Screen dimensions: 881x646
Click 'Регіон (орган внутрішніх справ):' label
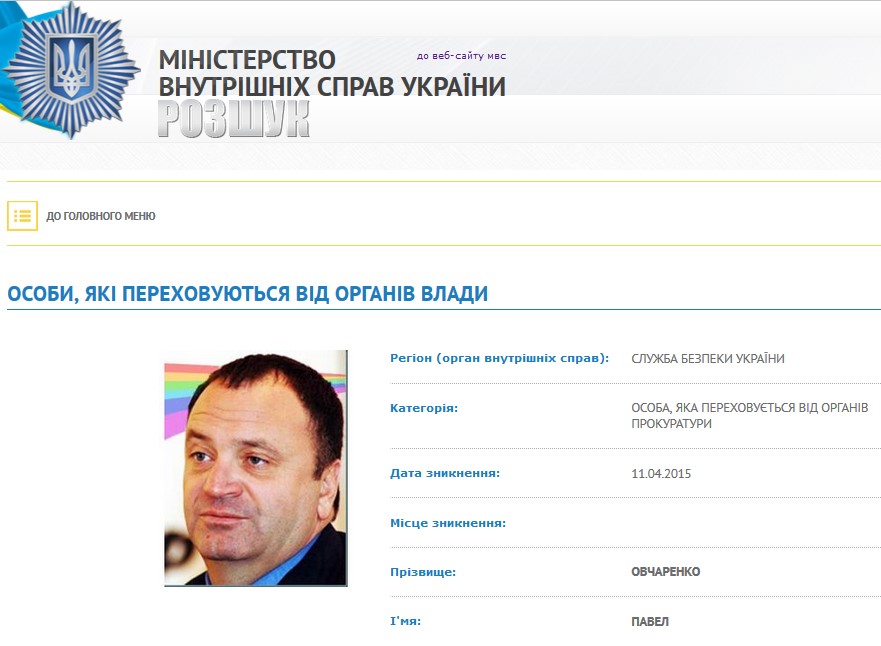499,358
